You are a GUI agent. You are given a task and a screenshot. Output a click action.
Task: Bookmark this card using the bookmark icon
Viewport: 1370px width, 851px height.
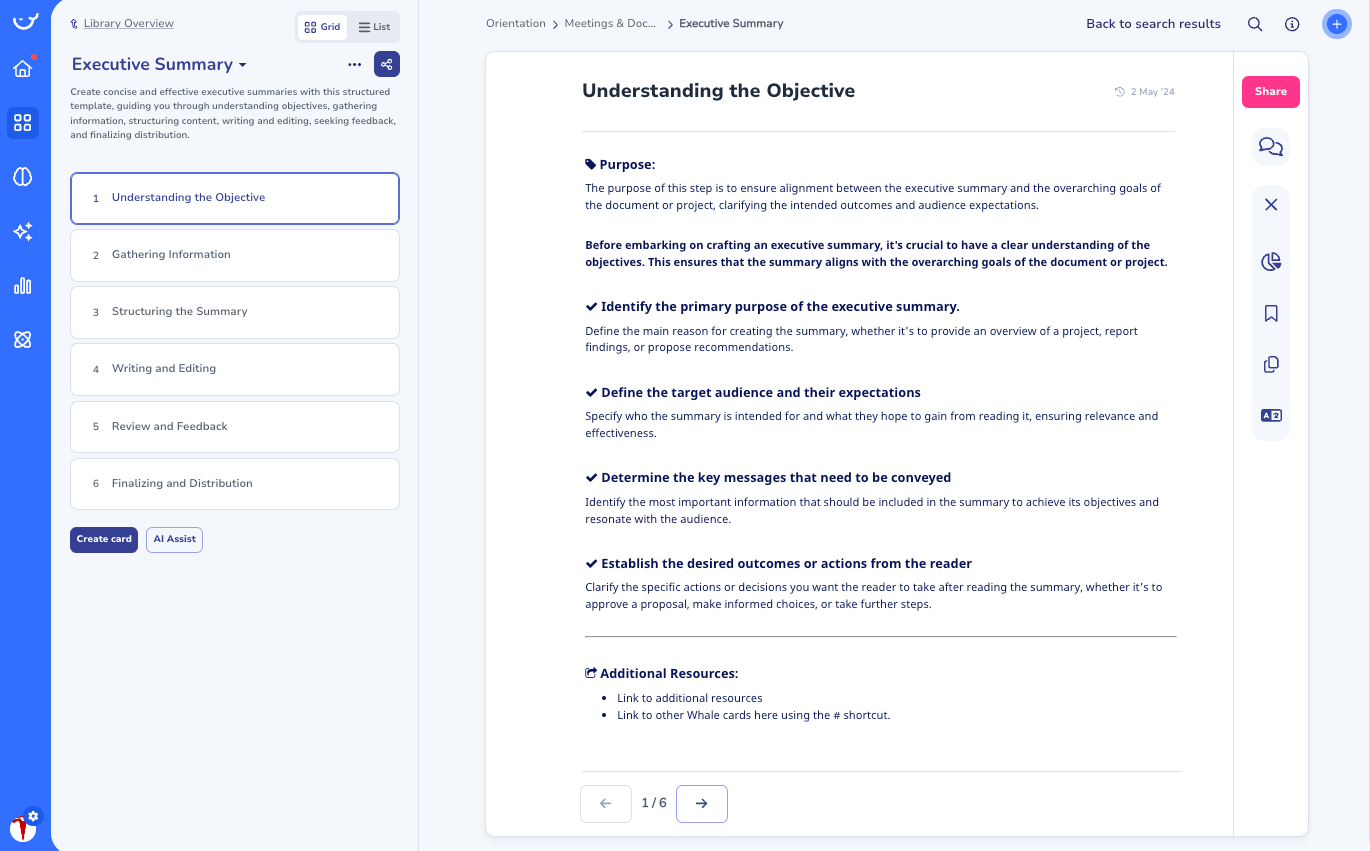pos(1270,313)
